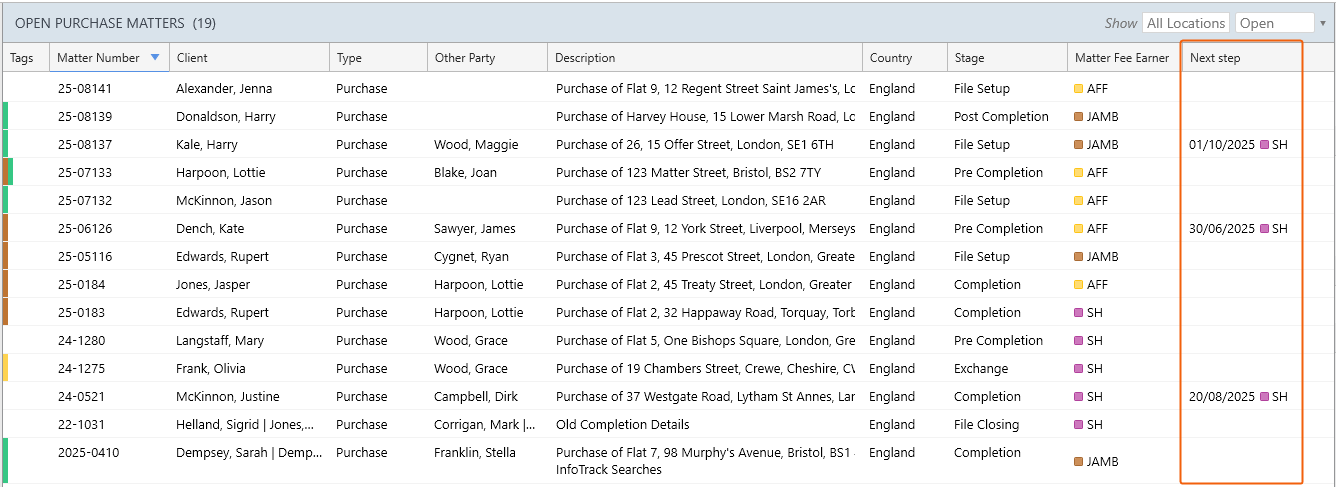
Task: Click the pink SH marker beside 01/10/2025
Action: 1264,145
